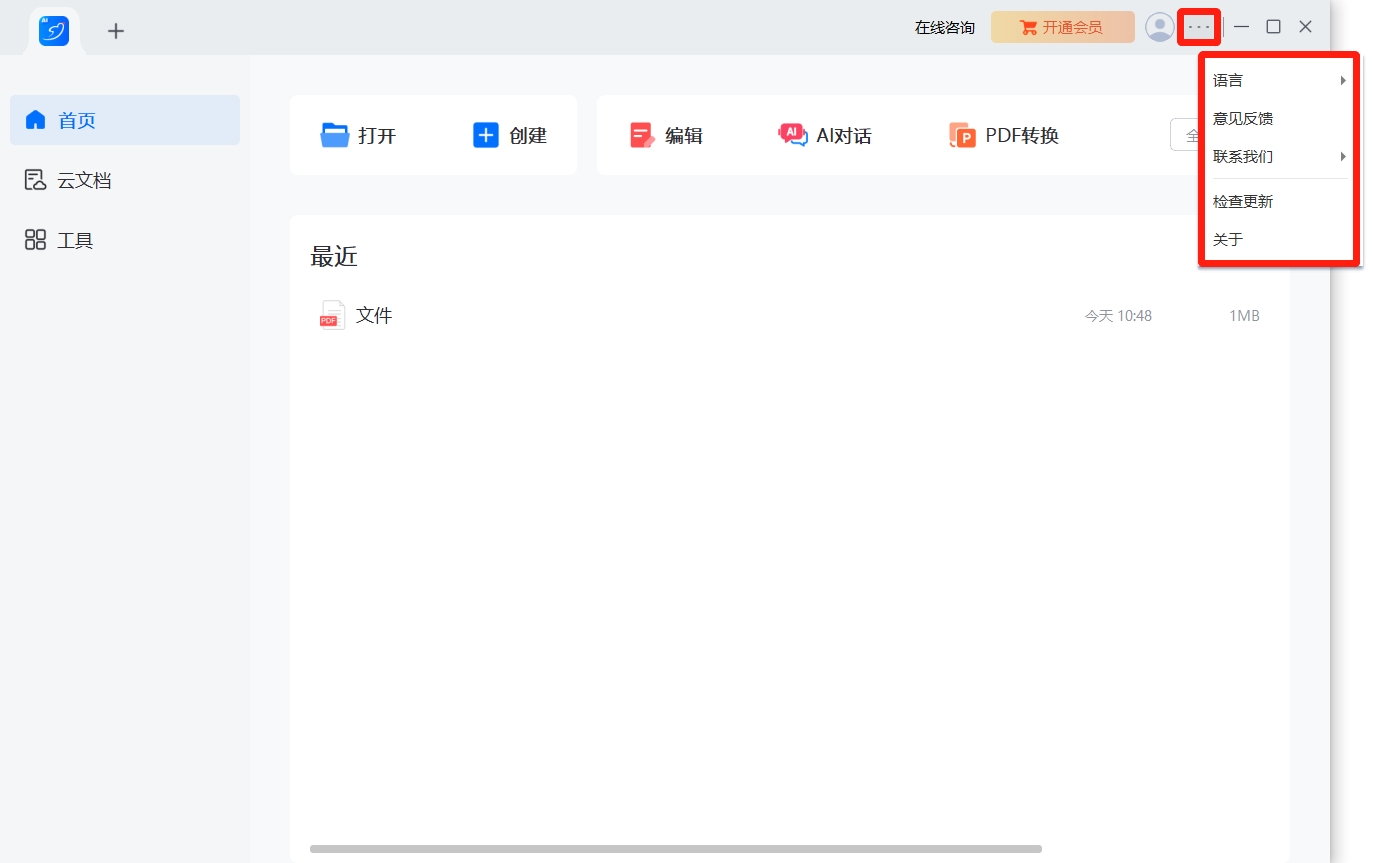The image size is (1373, 863).
Task: Select 云文档 in the sidebar
Action: [x=125, y=180]
